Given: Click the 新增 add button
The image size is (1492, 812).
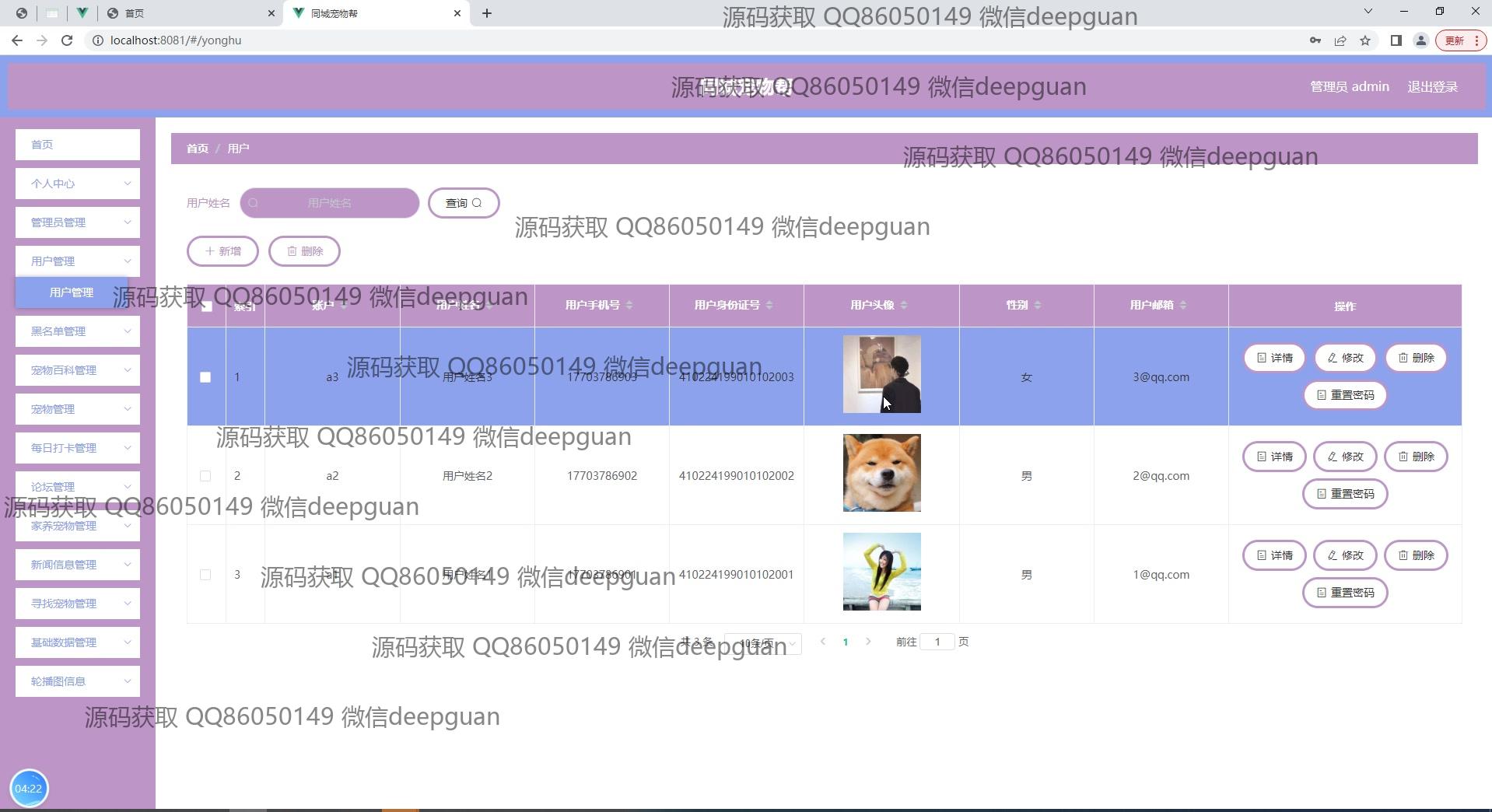Looking at the screenshot, I should point(222,251).
